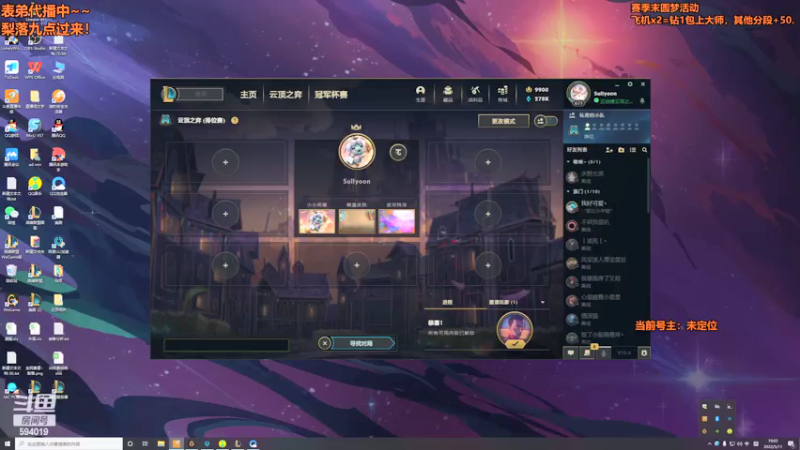This screenshot has width=800, height=450.
Task: Click the large Sullyoon avatar in the lobby card
Action: 357,152
